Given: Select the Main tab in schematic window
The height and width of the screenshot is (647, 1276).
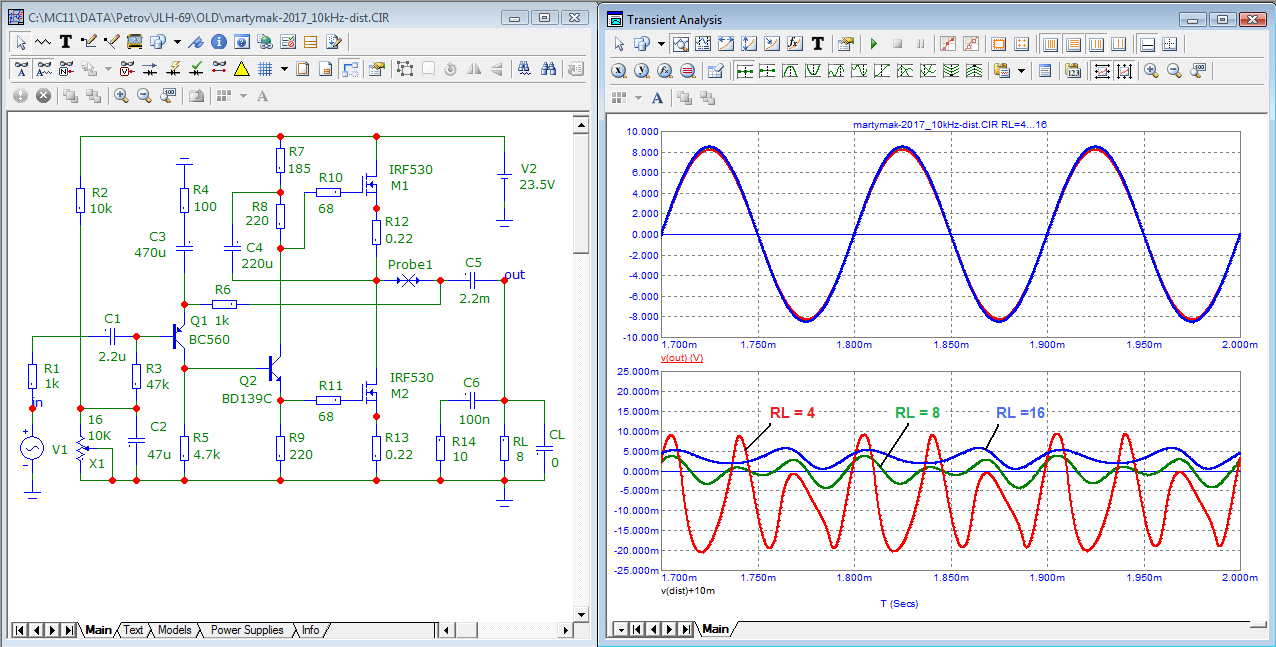Looking at the screenshot, I should [98, 630].
